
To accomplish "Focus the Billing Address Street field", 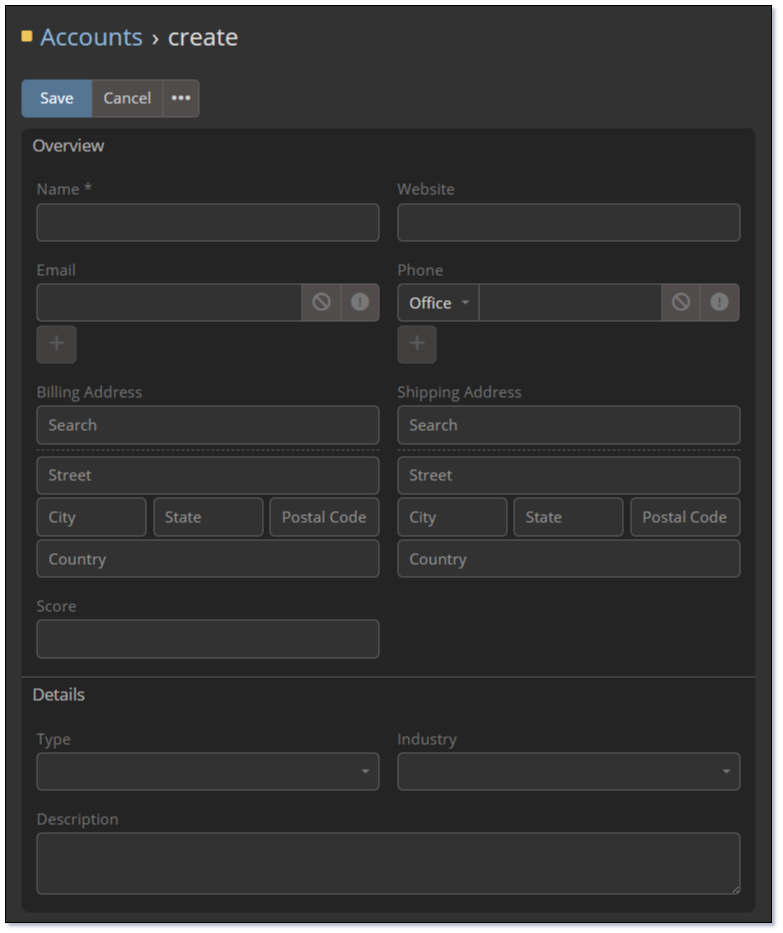I will tap(208, 475).
